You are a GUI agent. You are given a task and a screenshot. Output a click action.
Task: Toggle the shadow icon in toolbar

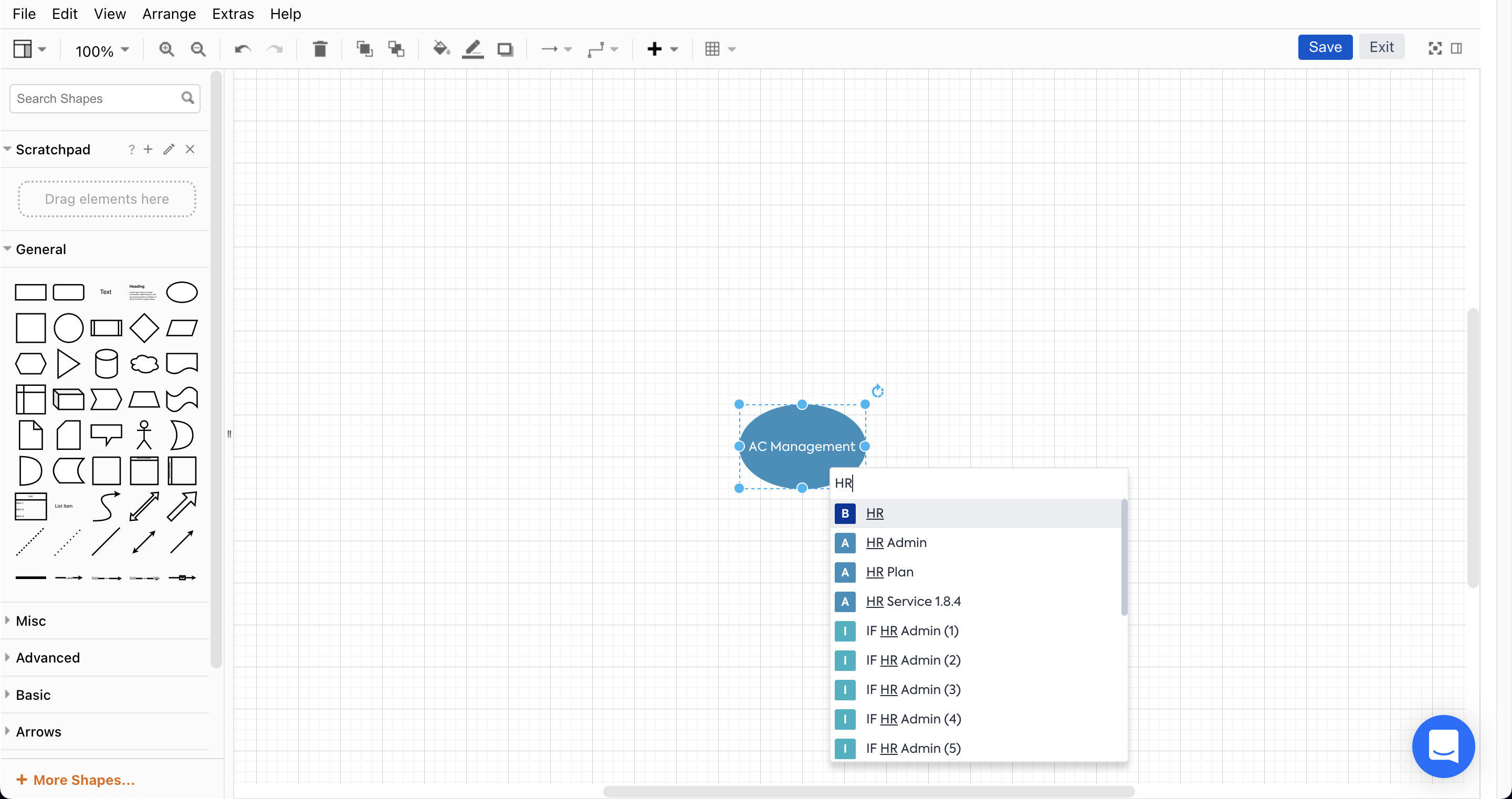(x=505, y=49)
